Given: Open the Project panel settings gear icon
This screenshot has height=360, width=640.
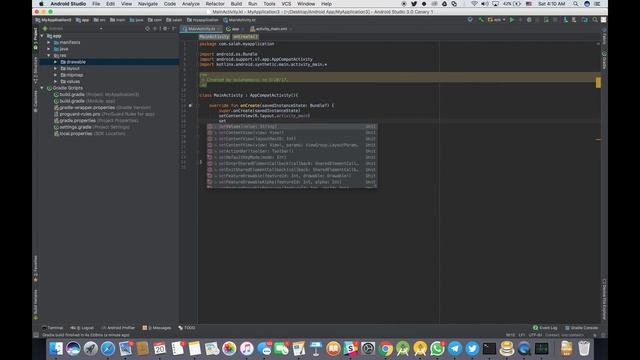Looking at the screenshot, I should click(x=165, y=29).
